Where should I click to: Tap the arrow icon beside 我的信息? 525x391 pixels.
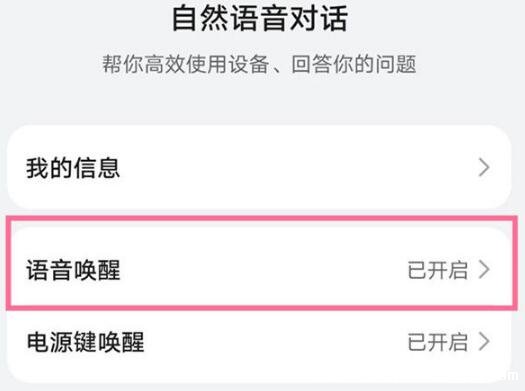point(484,168)
